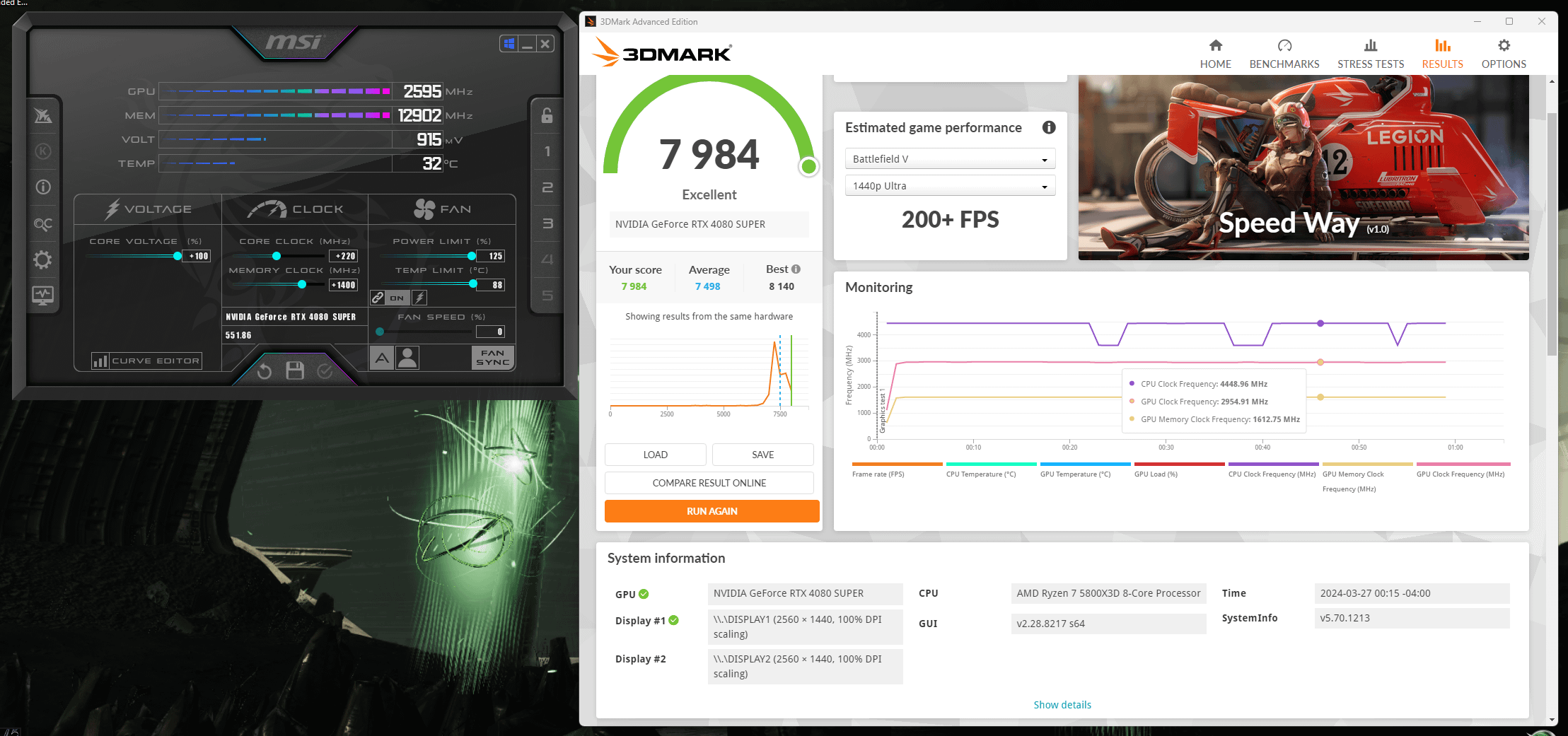
Task: Toggle Fan Sync in Afterburner
Action: coord(493,358)
